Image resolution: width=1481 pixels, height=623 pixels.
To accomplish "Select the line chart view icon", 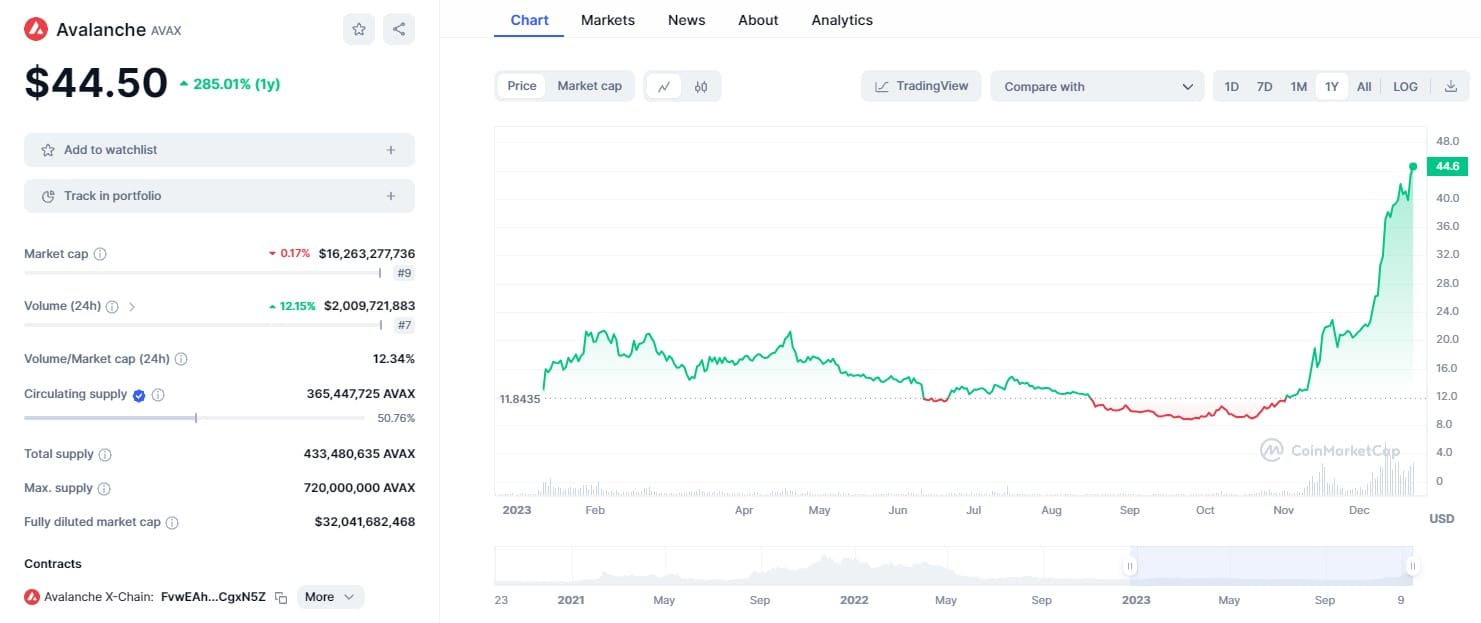I will click(663, 87).
